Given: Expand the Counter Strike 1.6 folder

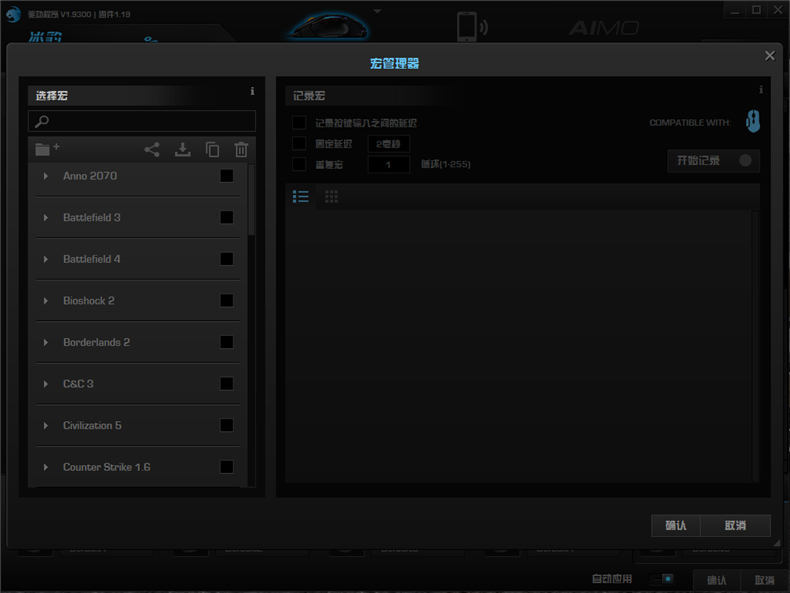Looking at the screenshot, I should point(46,467).
